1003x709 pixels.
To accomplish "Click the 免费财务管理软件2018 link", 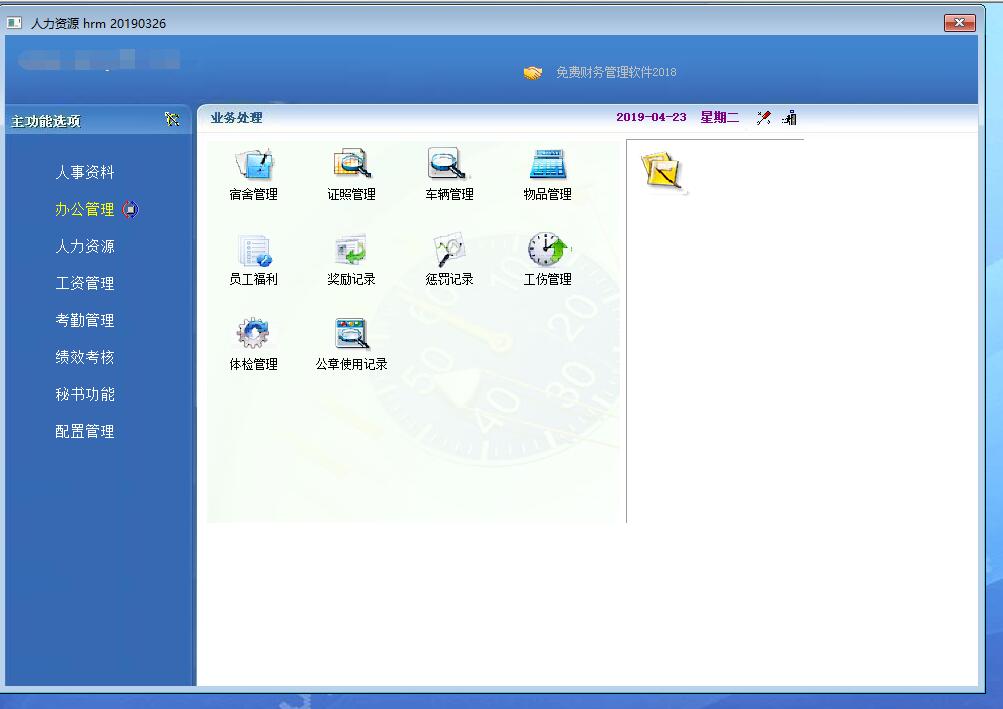I will (x=615, y=72).
